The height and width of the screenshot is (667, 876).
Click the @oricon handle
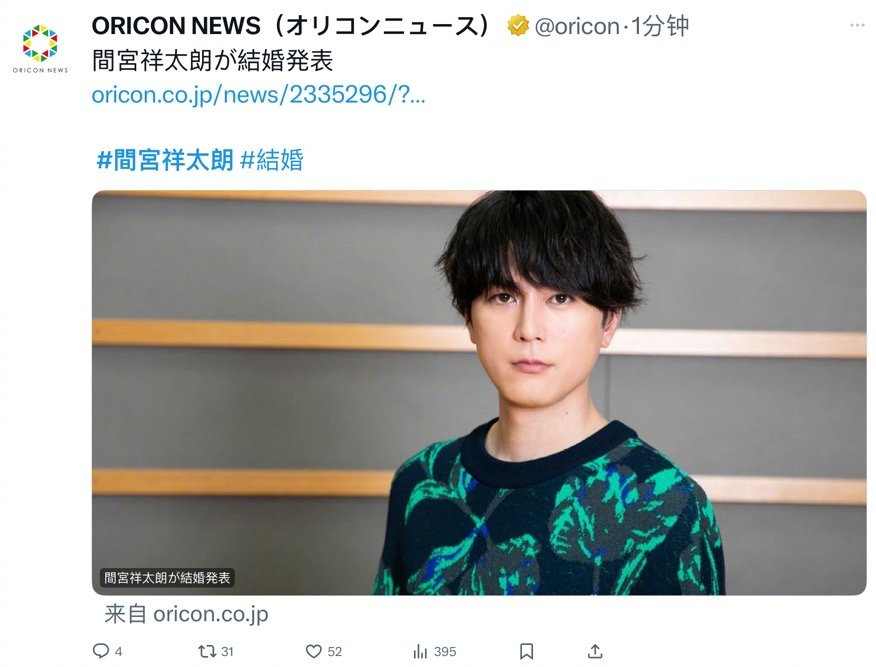577,26
